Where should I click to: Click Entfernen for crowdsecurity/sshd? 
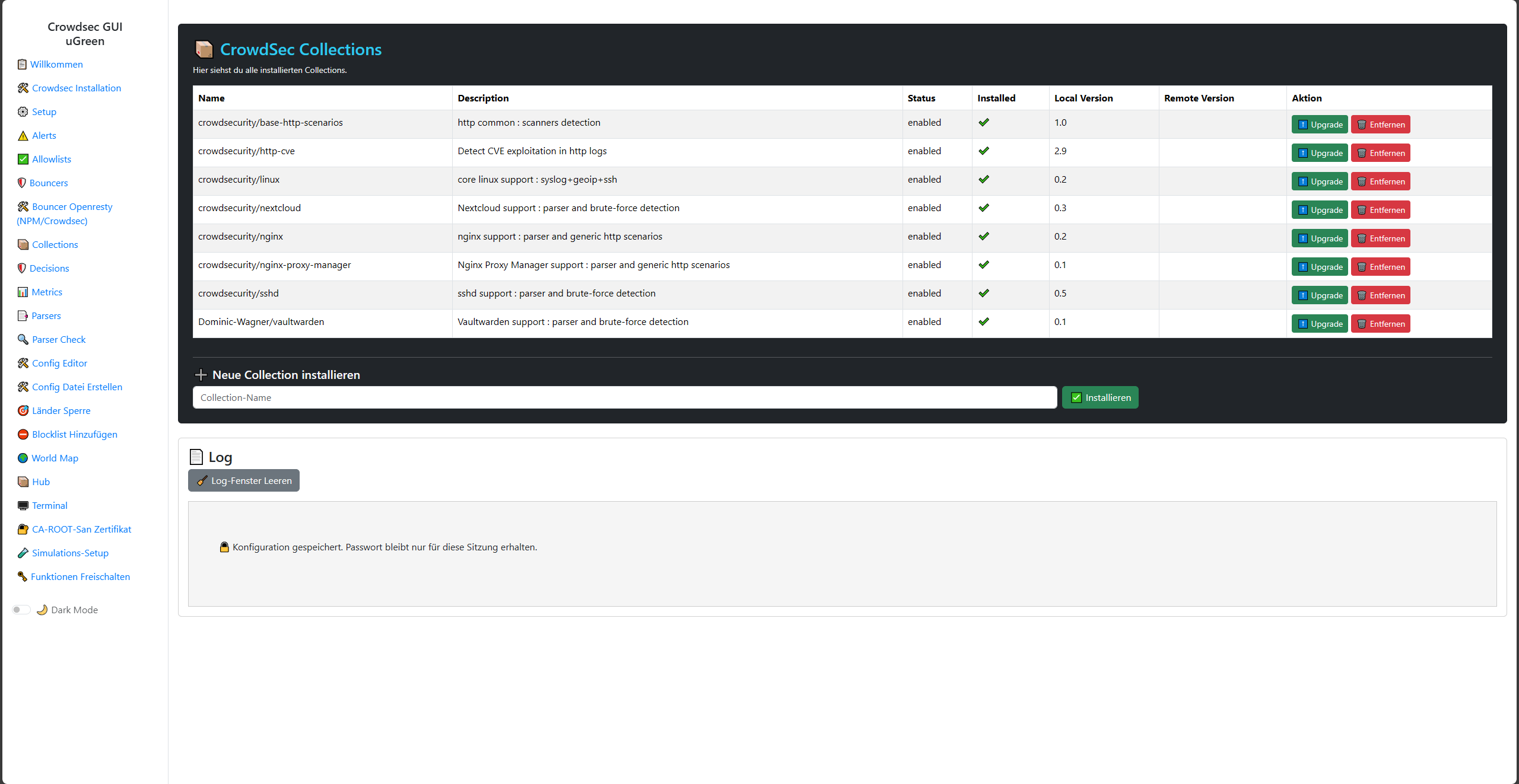1381,295
